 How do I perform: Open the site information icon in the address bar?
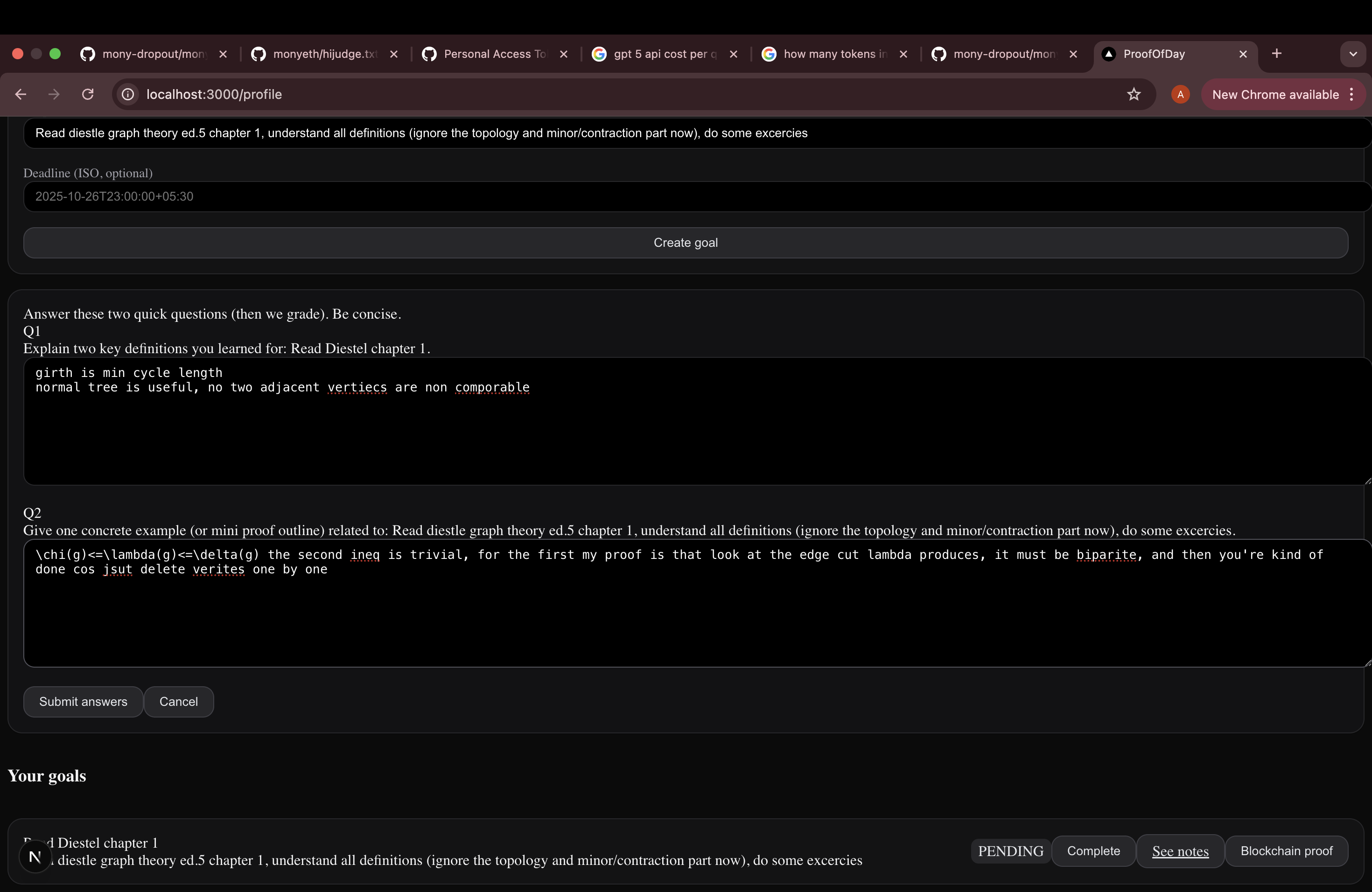[128, 95]
